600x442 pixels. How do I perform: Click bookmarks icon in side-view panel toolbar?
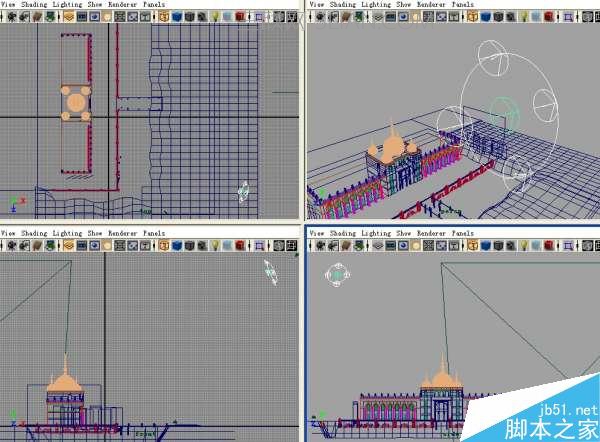38,245
